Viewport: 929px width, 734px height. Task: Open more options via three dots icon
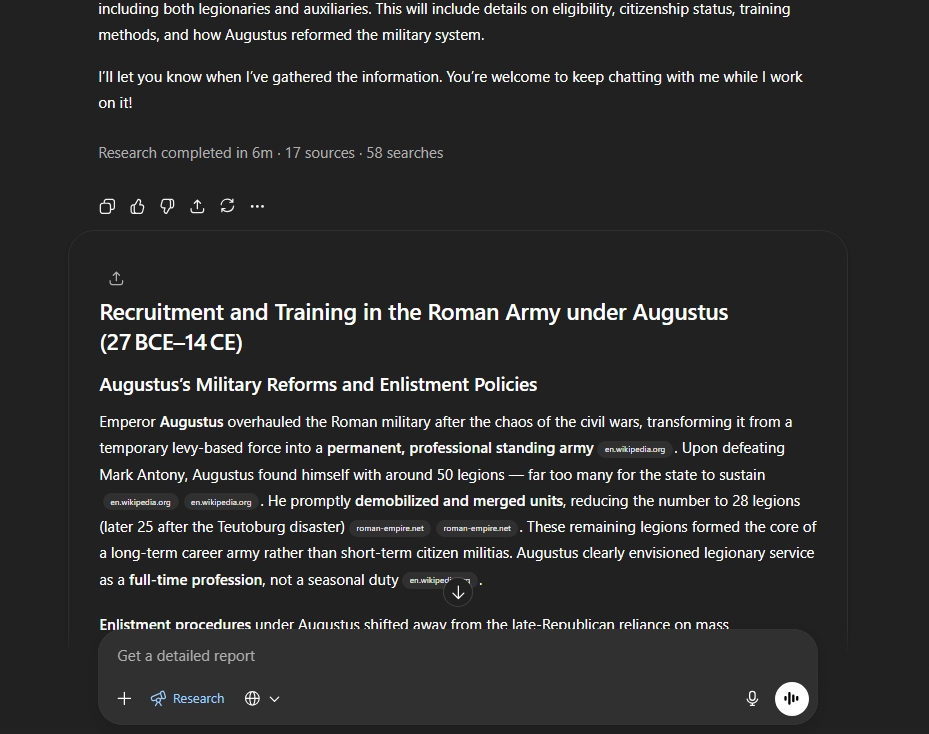[257, 206]
